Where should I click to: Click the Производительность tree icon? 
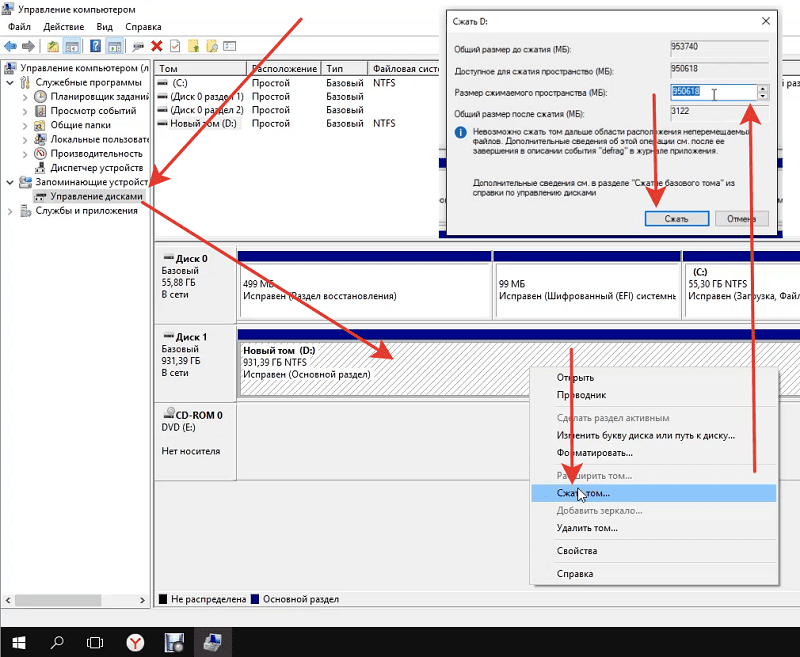point(40,154)
